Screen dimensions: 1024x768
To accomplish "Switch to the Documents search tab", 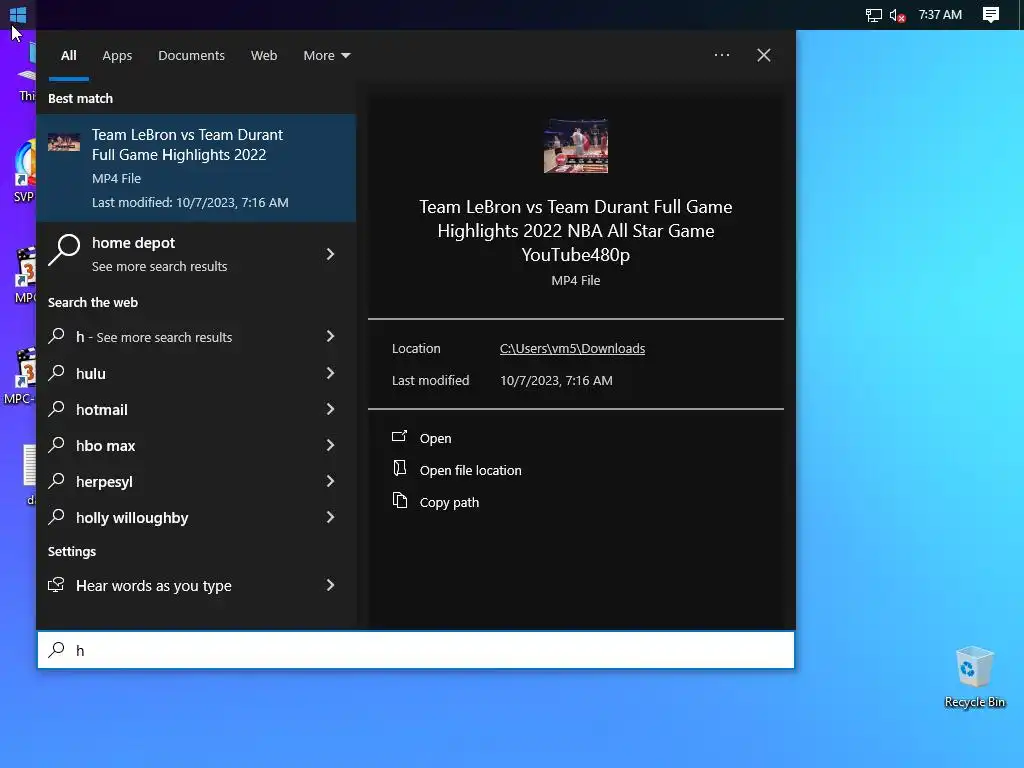I will (x=191, y=56).
